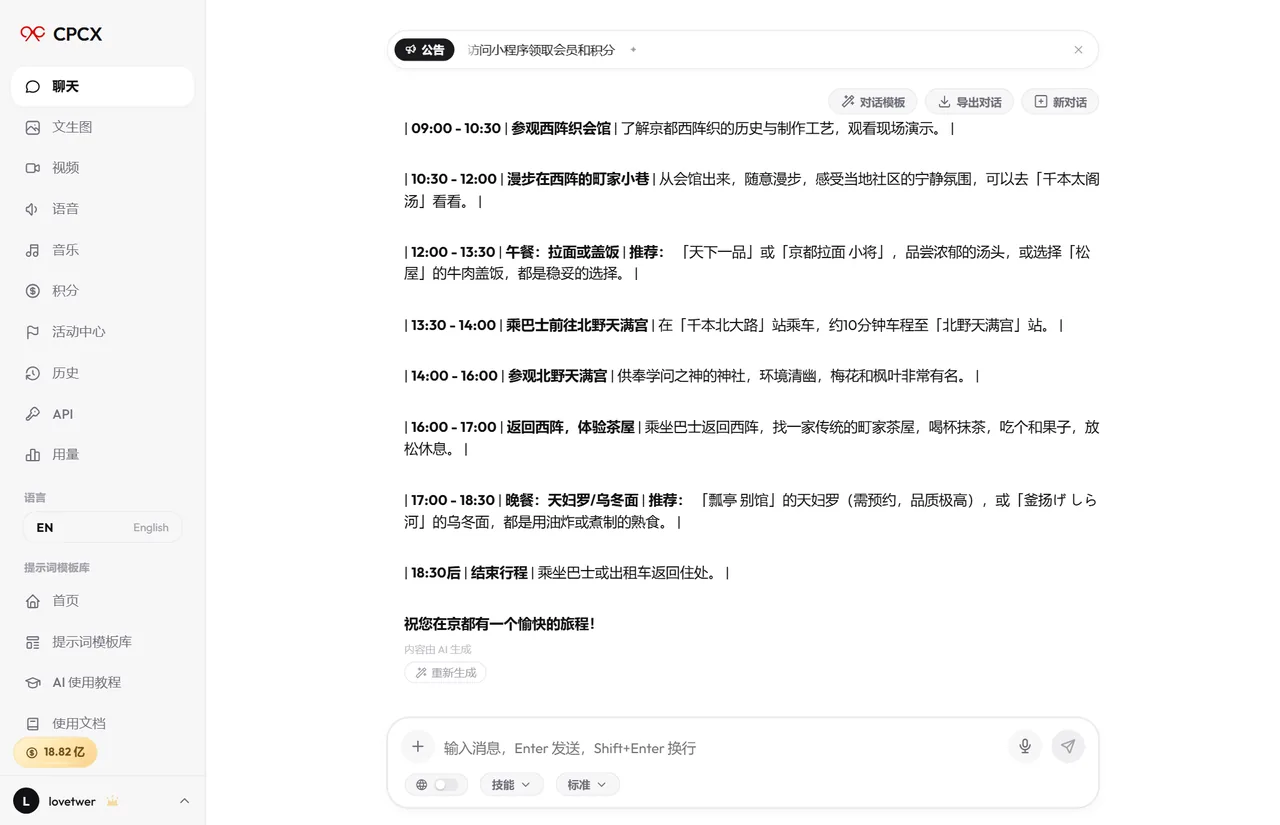Open 历史 chat history
This screenshot has height=825, width=1280.
pos(102,373)
